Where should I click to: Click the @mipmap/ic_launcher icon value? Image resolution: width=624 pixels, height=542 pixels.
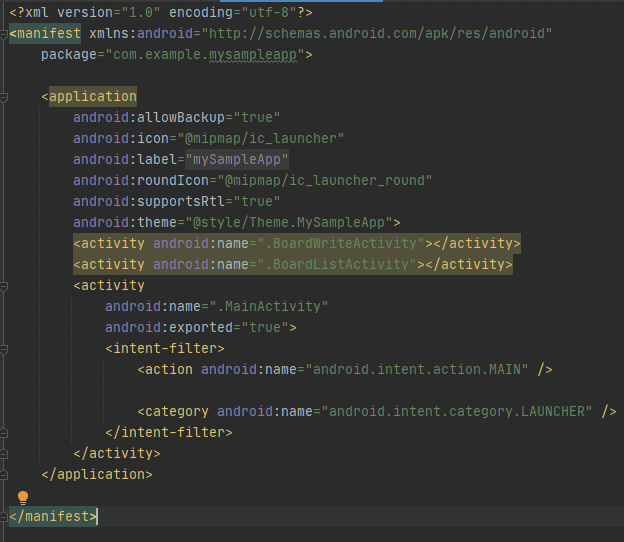[261, 138]
